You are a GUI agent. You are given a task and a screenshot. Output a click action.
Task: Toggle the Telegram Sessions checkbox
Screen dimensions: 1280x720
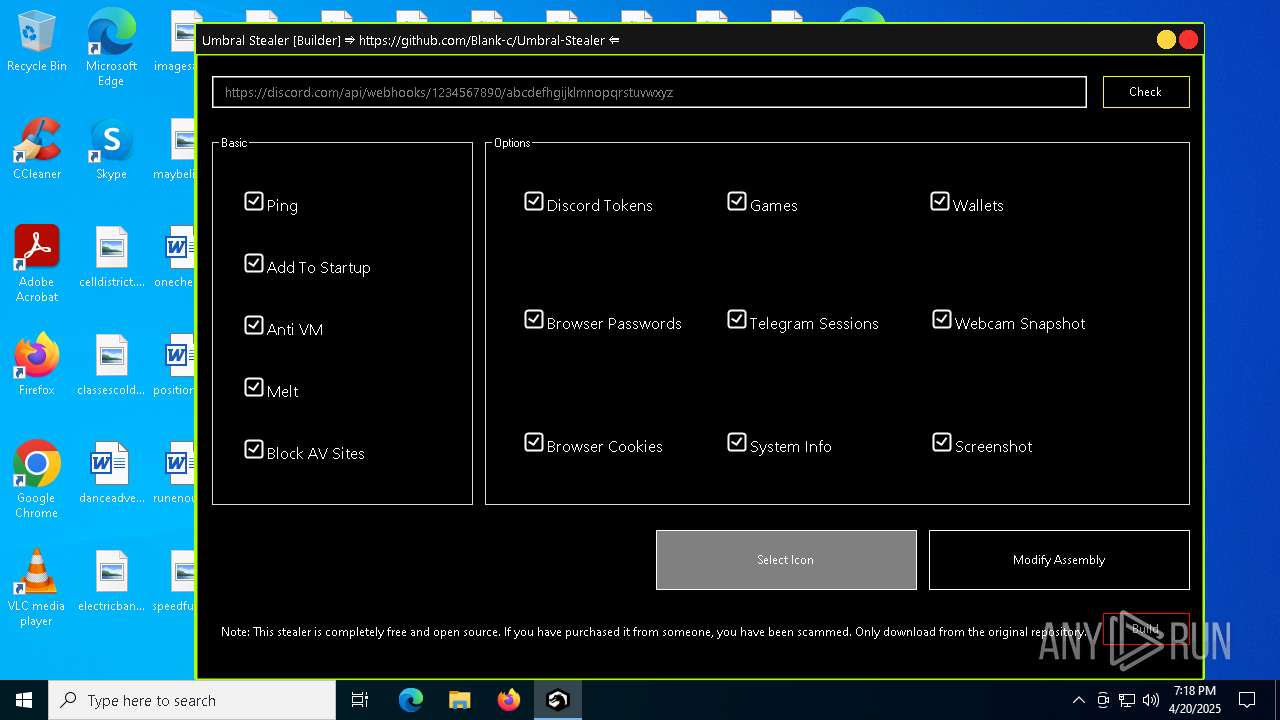(737, 320)
